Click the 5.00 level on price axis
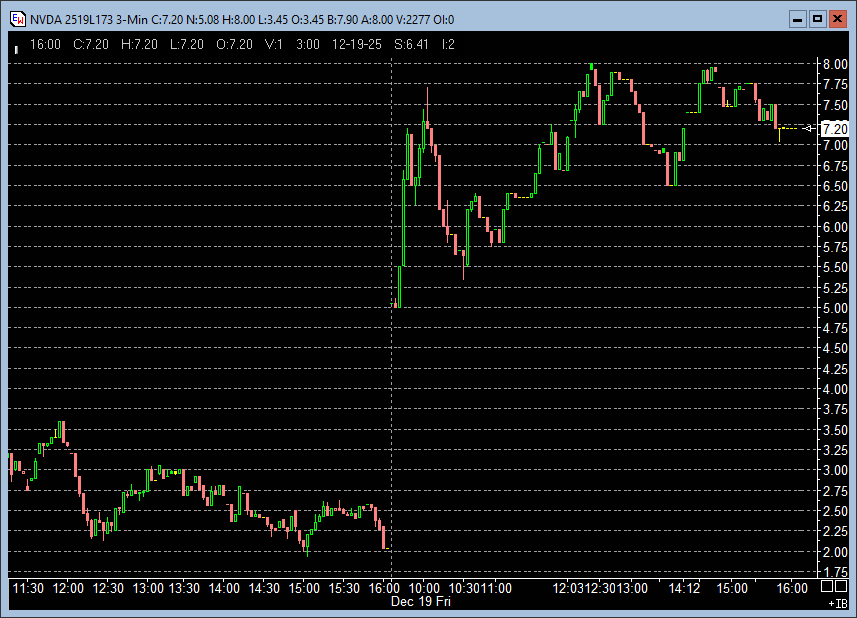The image size is (857, 618). click(835, 308)
